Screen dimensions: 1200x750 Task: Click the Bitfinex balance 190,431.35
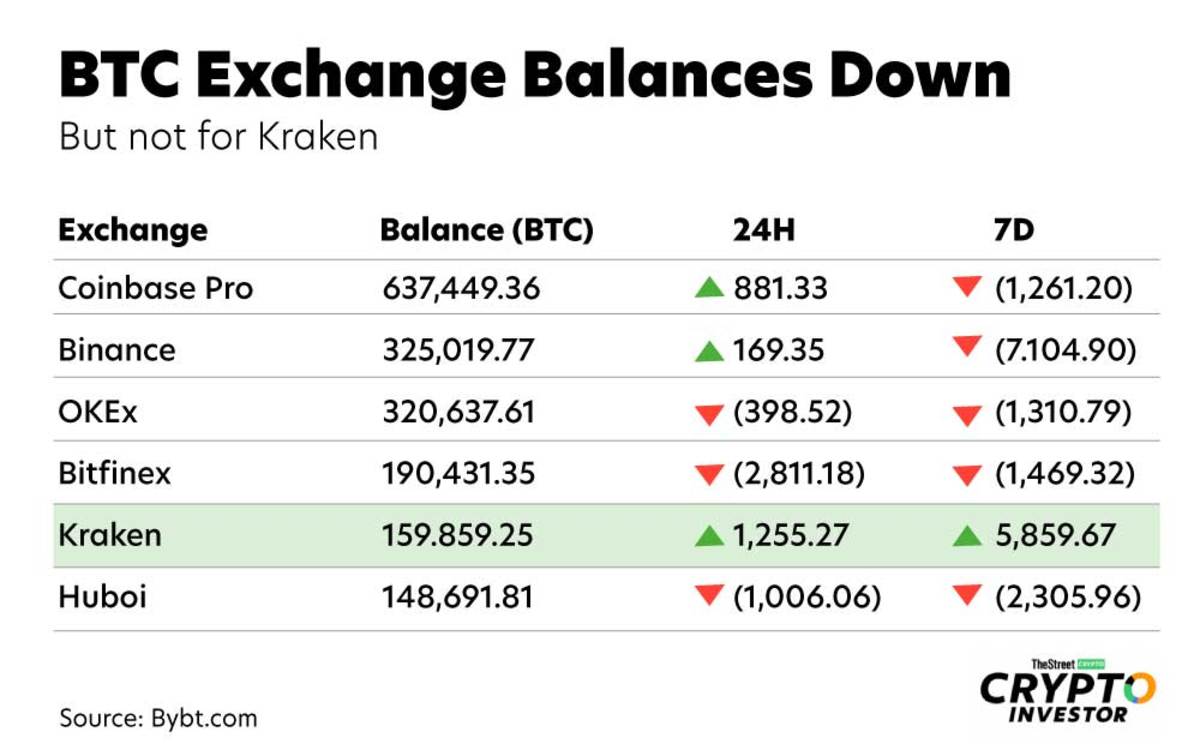tap(458, 473)
